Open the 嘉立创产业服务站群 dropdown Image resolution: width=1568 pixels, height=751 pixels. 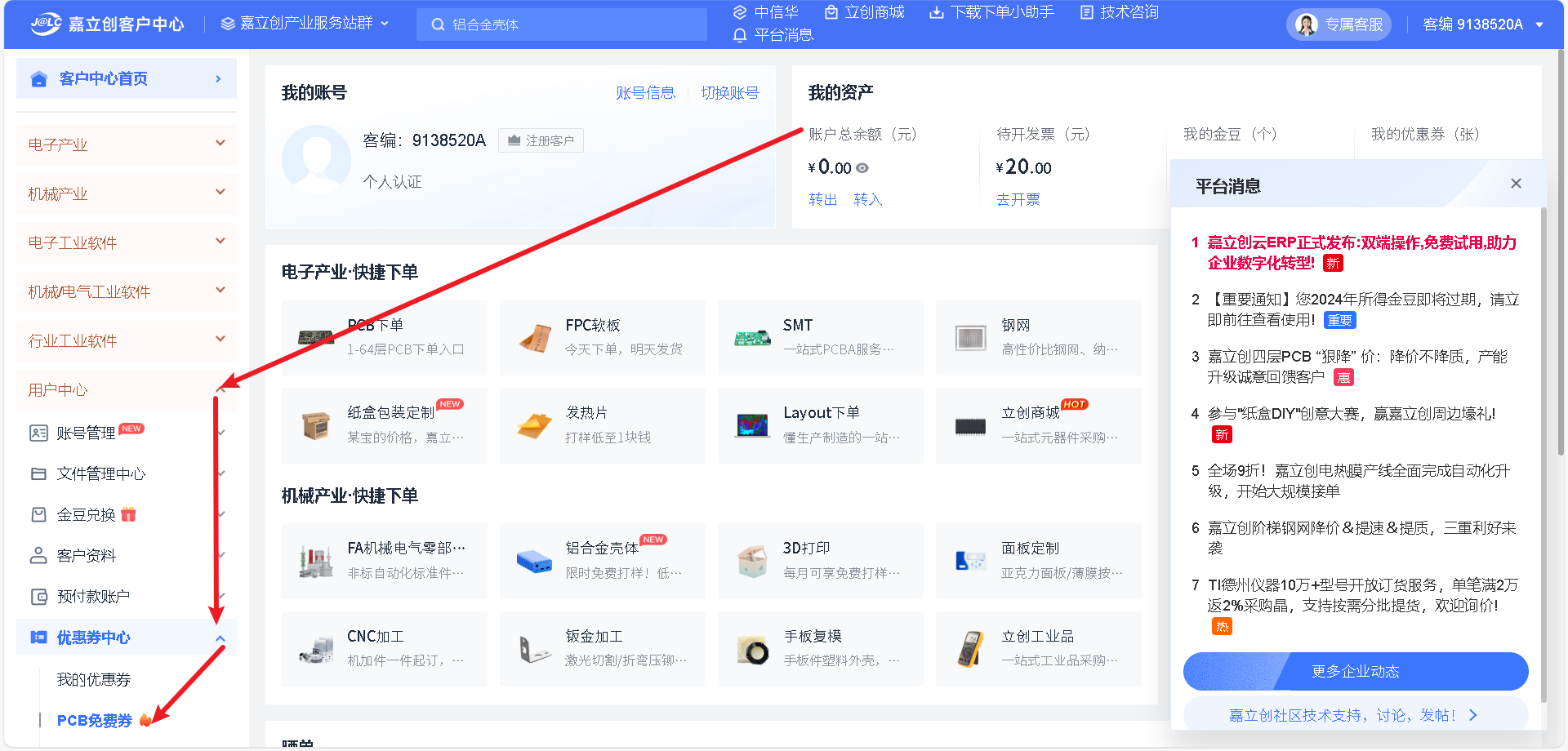pyautogui.click(x=305, y=24)
